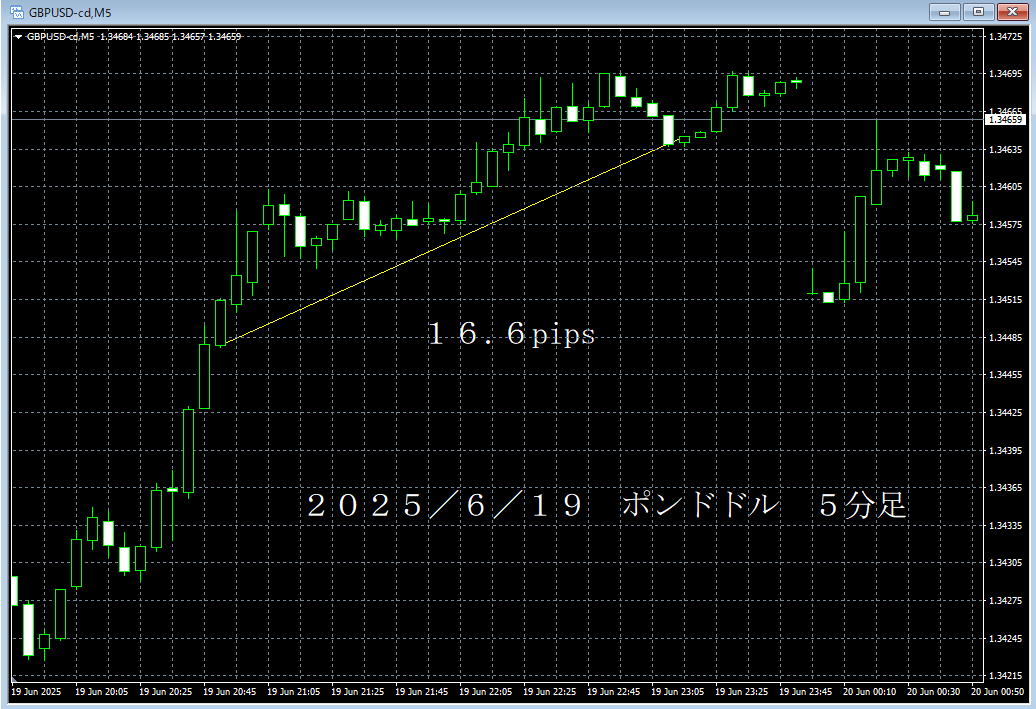
Task: Click the 19 Jun 20:45 time label
Action: (x=228, y=692)
